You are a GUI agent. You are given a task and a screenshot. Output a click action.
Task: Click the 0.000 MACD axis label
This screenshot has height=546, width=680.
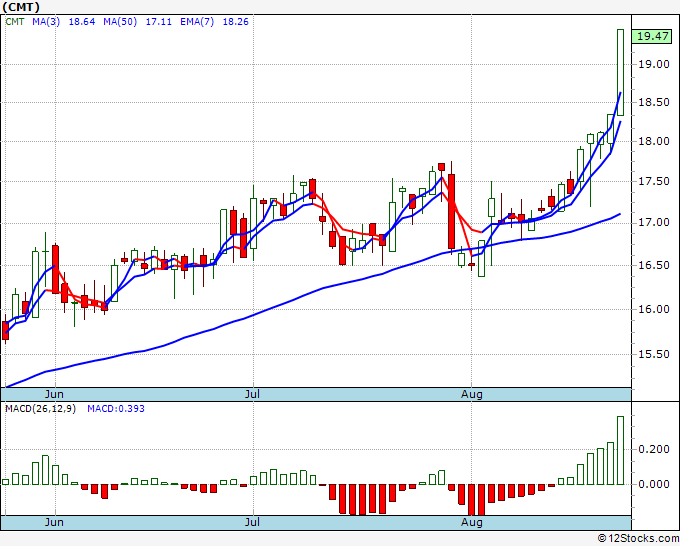tap(654, 484)
